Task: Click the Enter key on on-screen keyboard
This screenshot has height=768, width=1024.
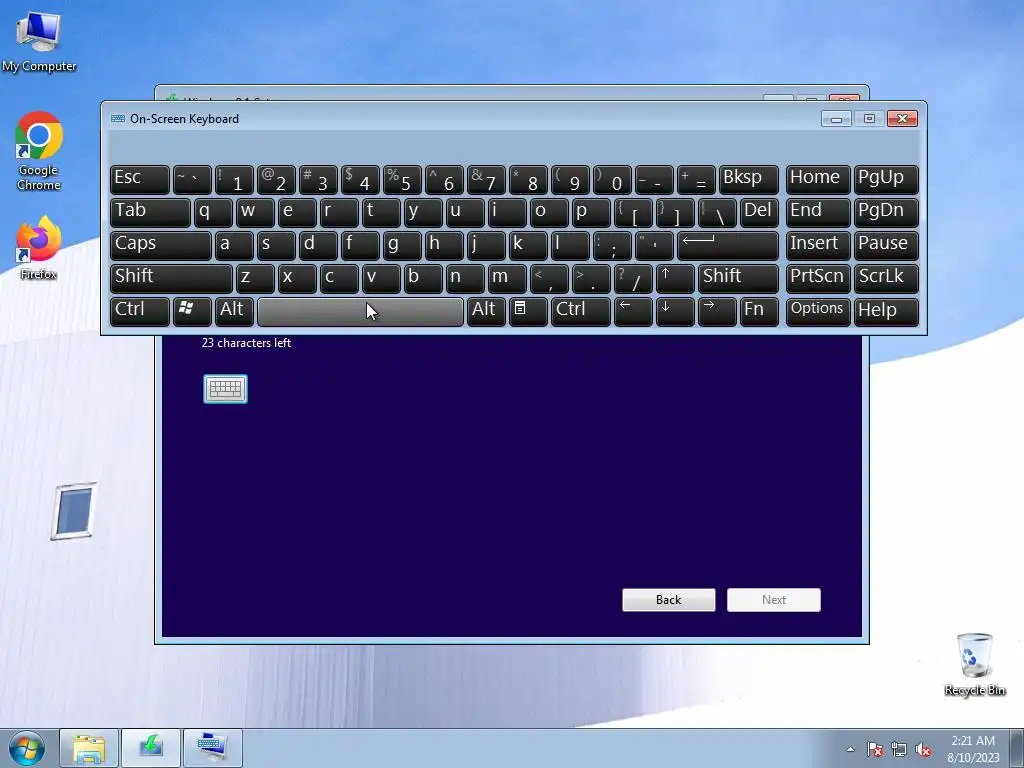Action: (x=728, y=246)
